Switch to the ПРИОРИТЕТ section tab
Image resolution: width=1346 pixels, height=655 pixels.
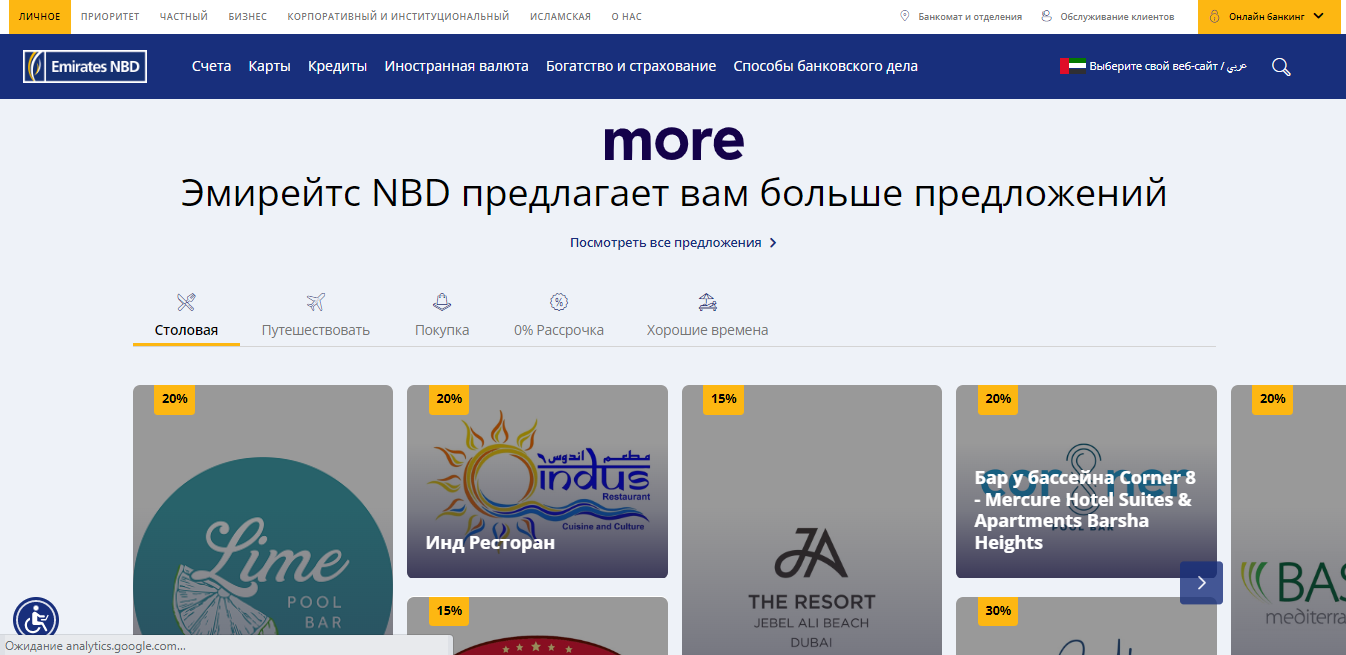[110, 17]
